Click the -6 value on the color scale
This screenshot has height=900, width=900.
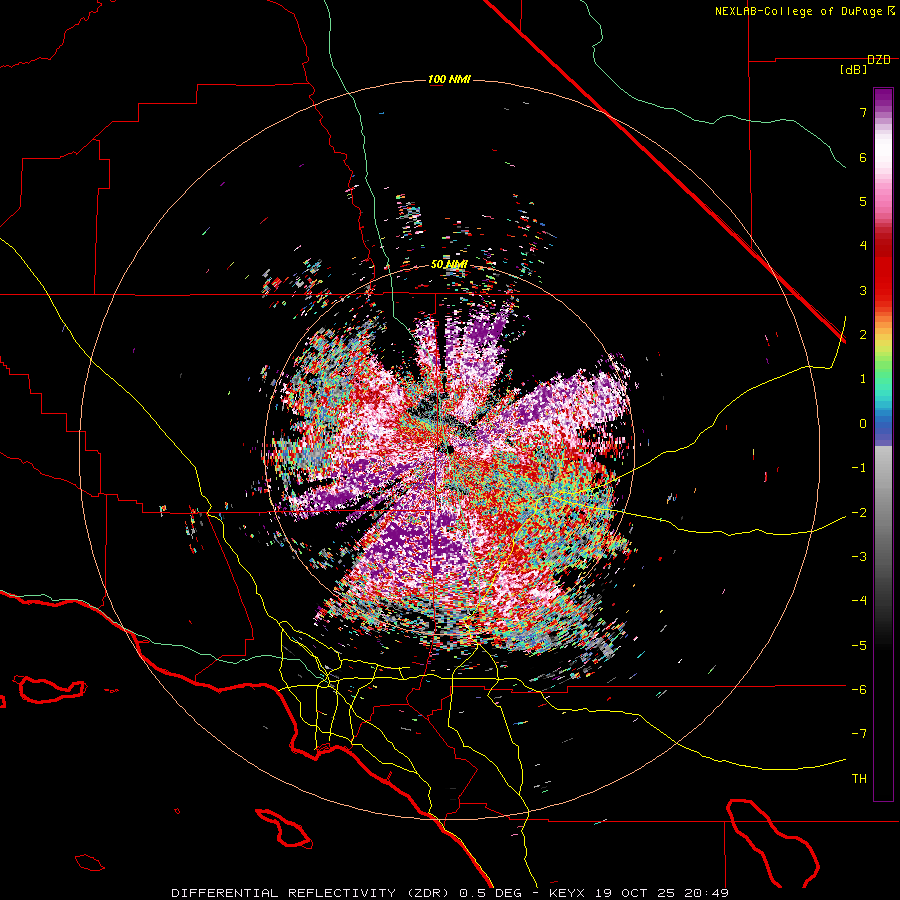(x=859, y=690)
